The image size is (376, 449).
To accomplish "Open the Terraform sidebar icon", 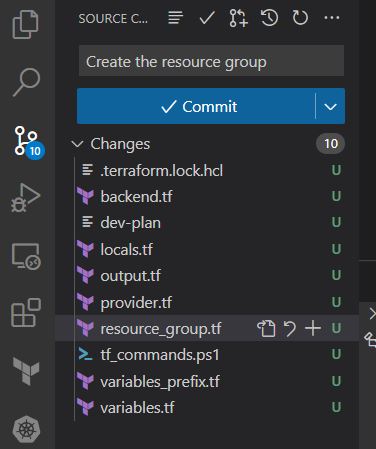I will pyautogui.click(x=26, y=371).
